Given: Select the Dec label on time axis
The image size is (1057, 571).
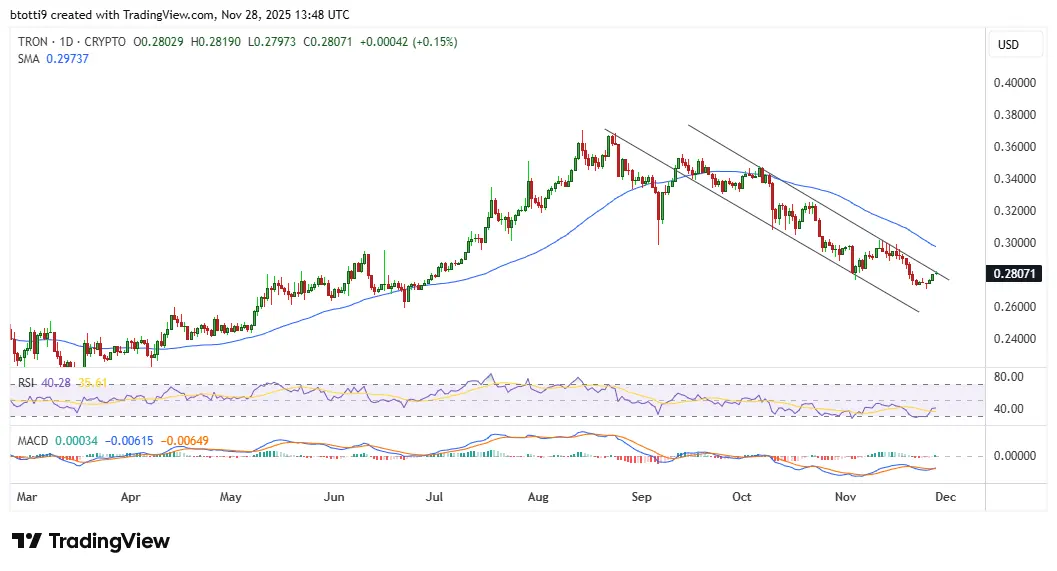Looking at the screenshot, I should click(944, 496).
